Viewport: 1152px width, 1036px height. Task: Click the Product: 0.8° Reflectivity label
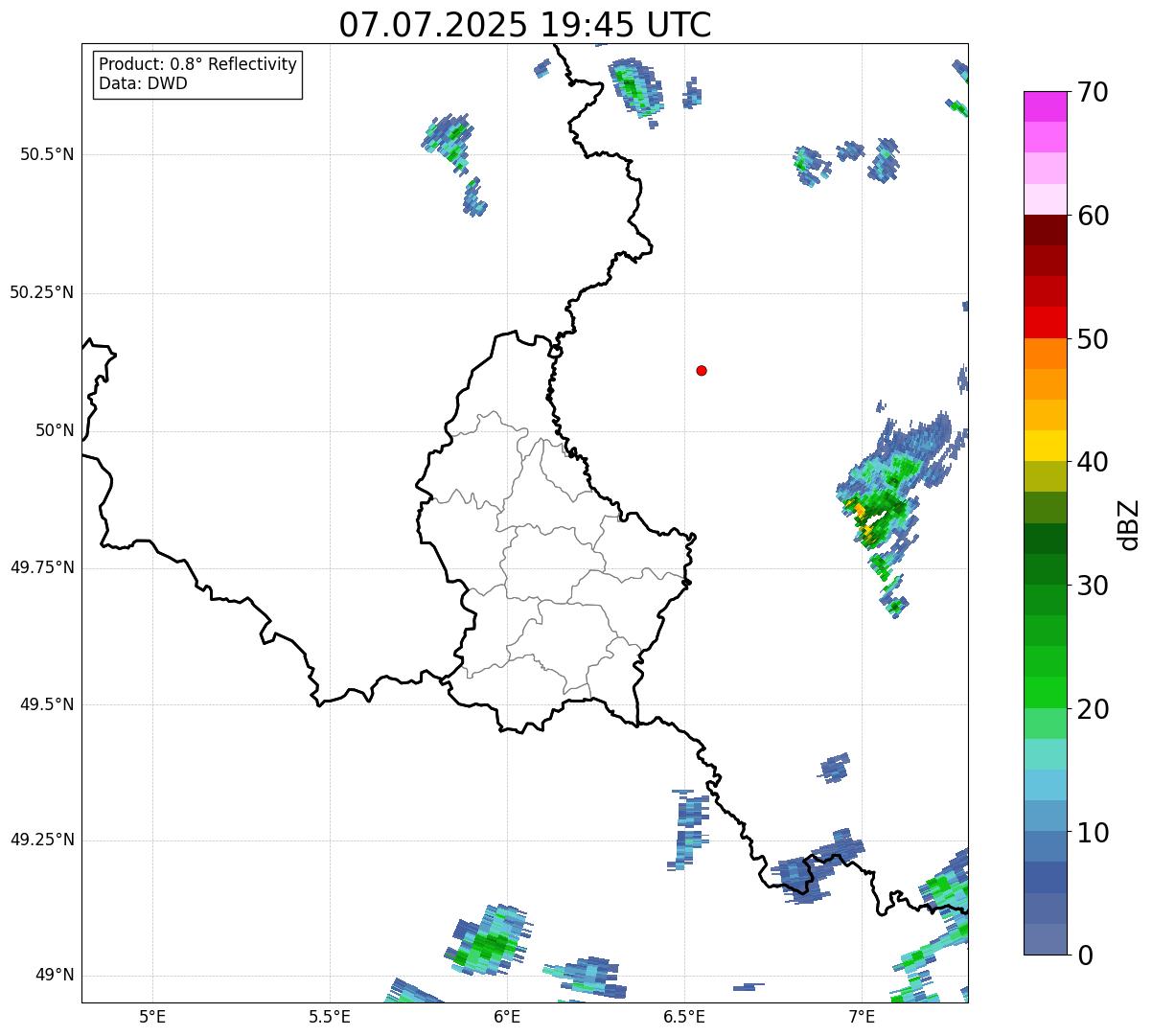(x=198, y=64)
